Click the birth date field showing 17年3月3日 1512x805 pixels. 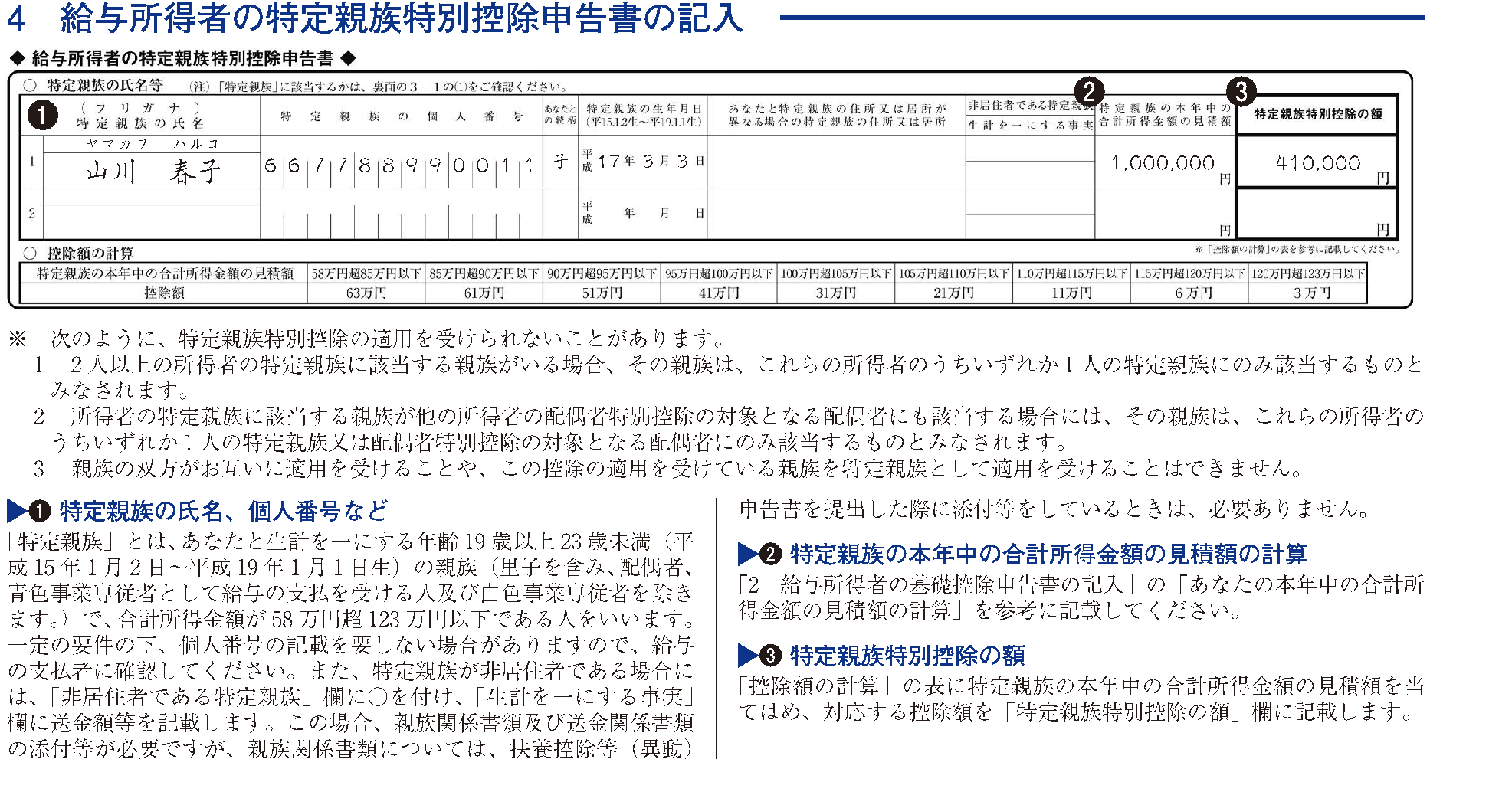click(642, 162)
